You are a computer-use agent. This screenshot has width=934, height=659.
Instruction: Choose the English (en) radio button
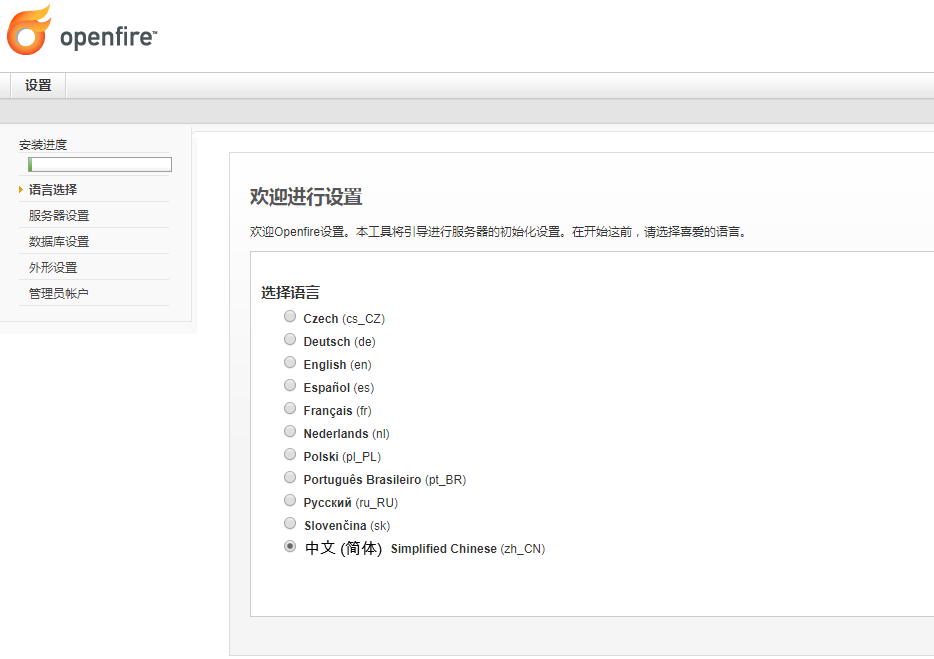point(290,362)
